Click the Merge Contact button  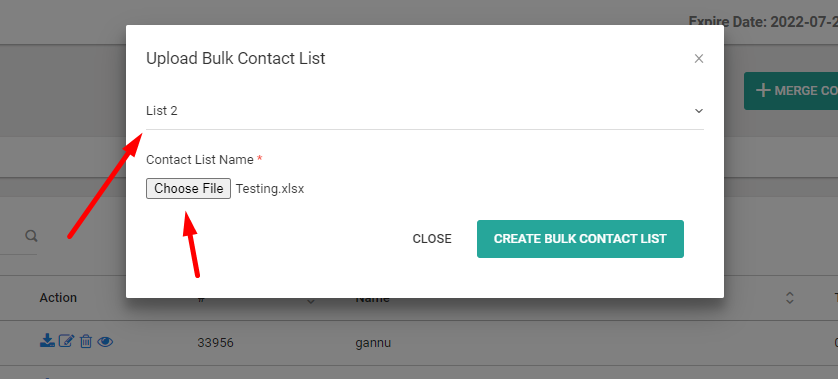[x=791, y=91]
